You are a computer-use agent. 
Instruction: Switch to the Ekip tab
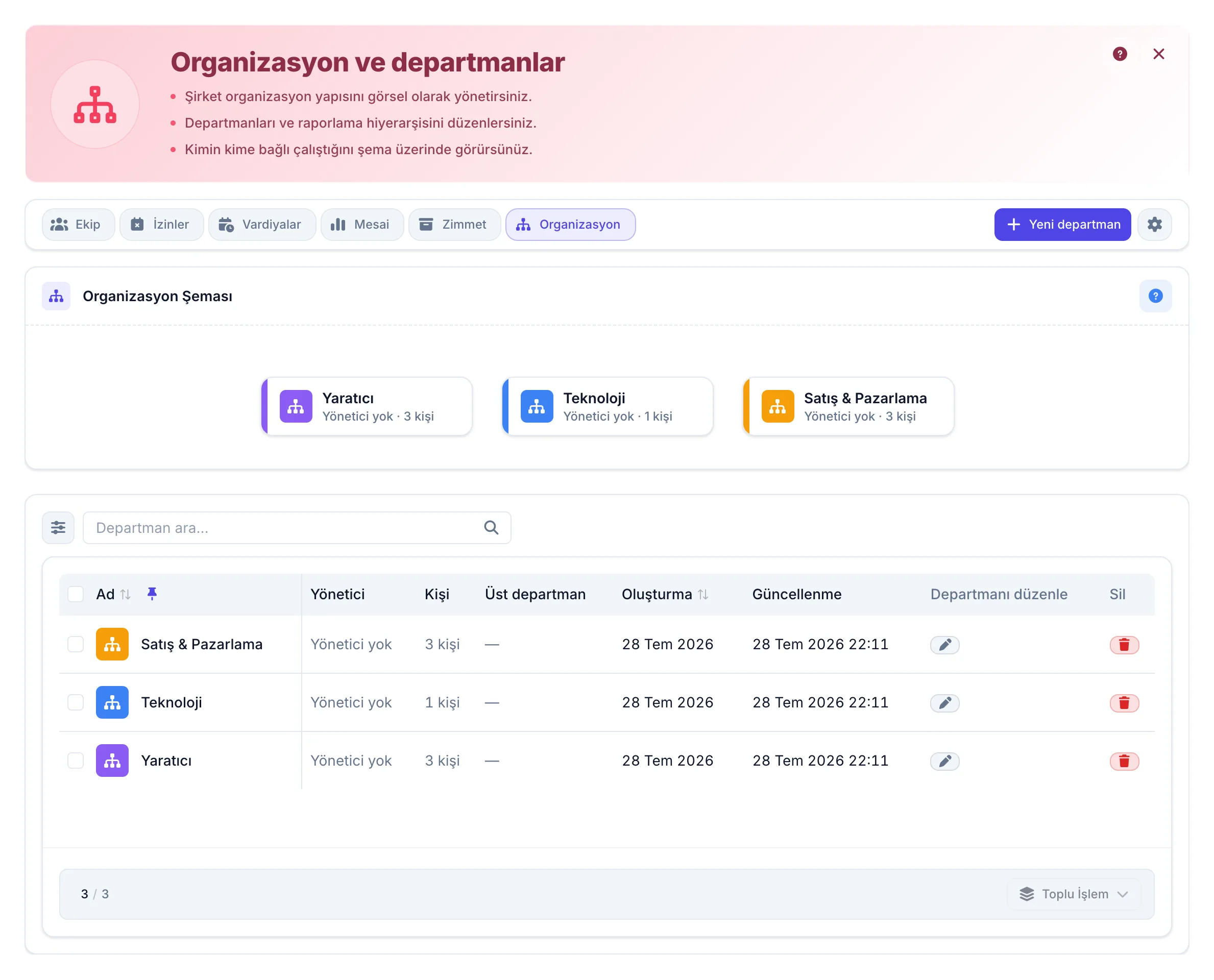tap(78, 224)
